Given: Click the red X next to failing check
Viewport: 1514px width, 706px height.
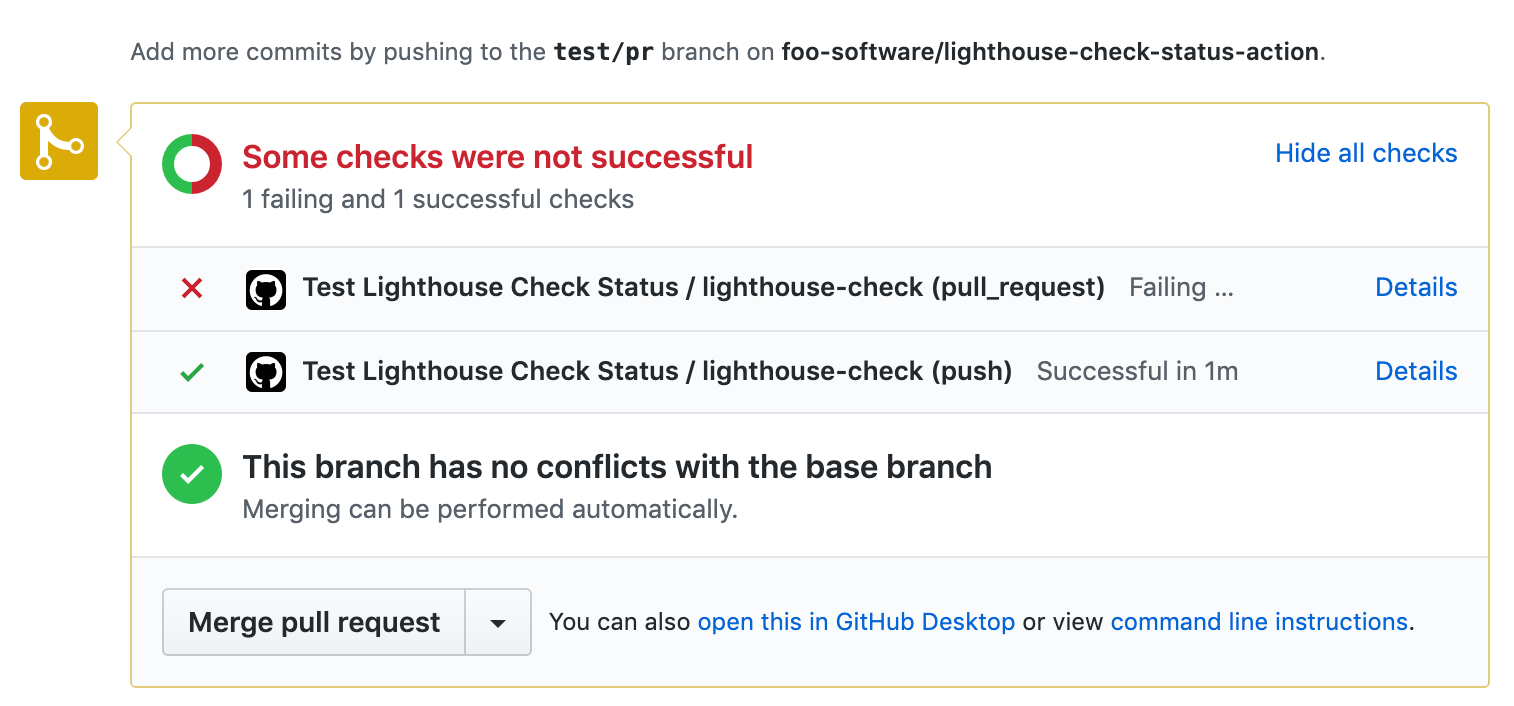Looking at the screenshot, I should (191, 287).
